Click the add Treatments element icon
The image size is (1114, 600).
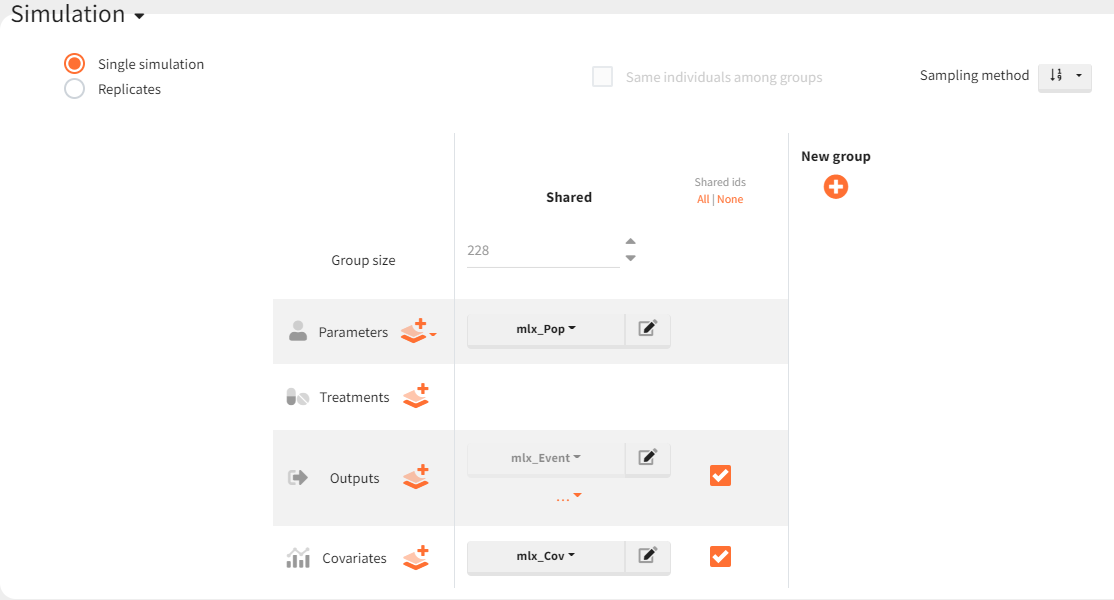point(416,396)
